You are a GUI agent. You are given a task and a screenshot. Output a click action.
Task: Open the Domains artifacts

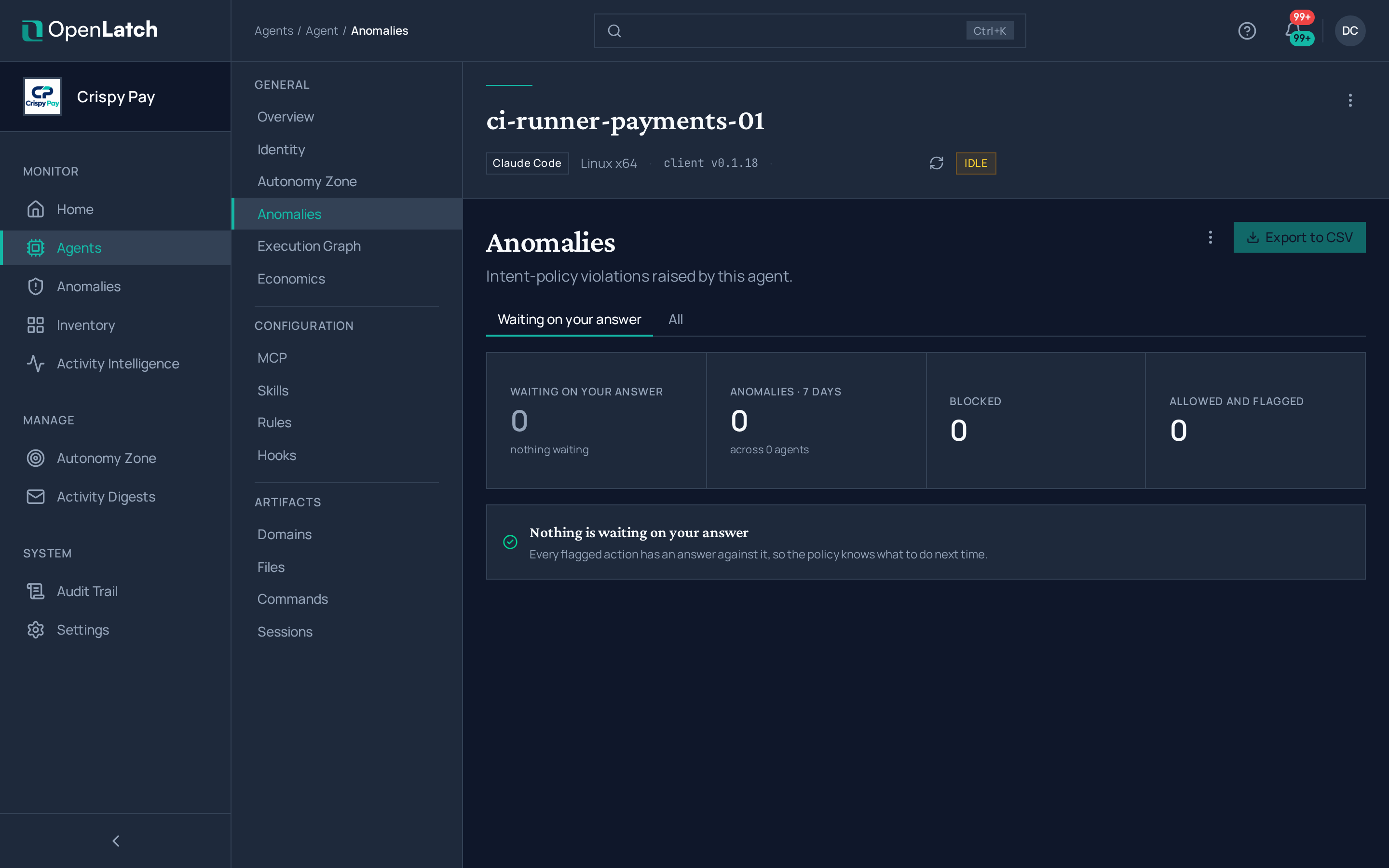tap(347, 534)
